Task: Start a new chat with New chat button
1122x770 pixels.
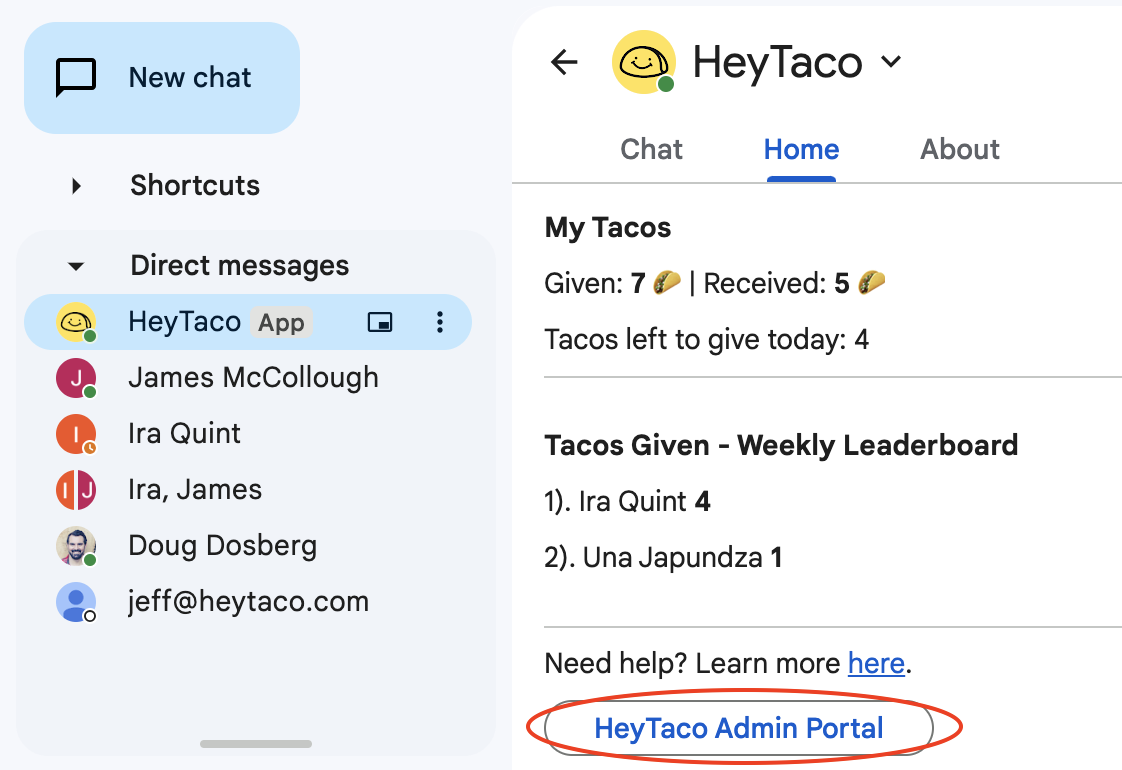Action: pyautogui.click(x=162, y=77)
